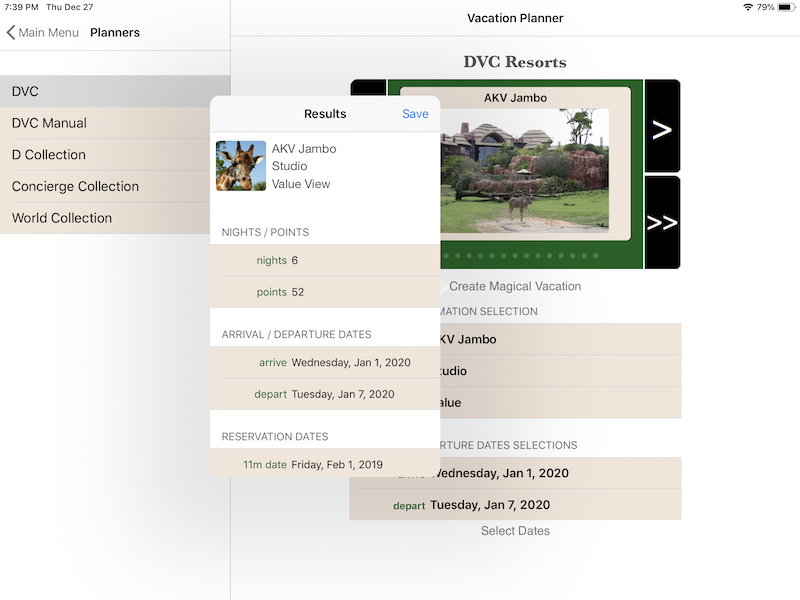Image resolution: width=800 pixels, height=600 pixels.
Task: Open DVC Manual planner
Action: point(105,123)
